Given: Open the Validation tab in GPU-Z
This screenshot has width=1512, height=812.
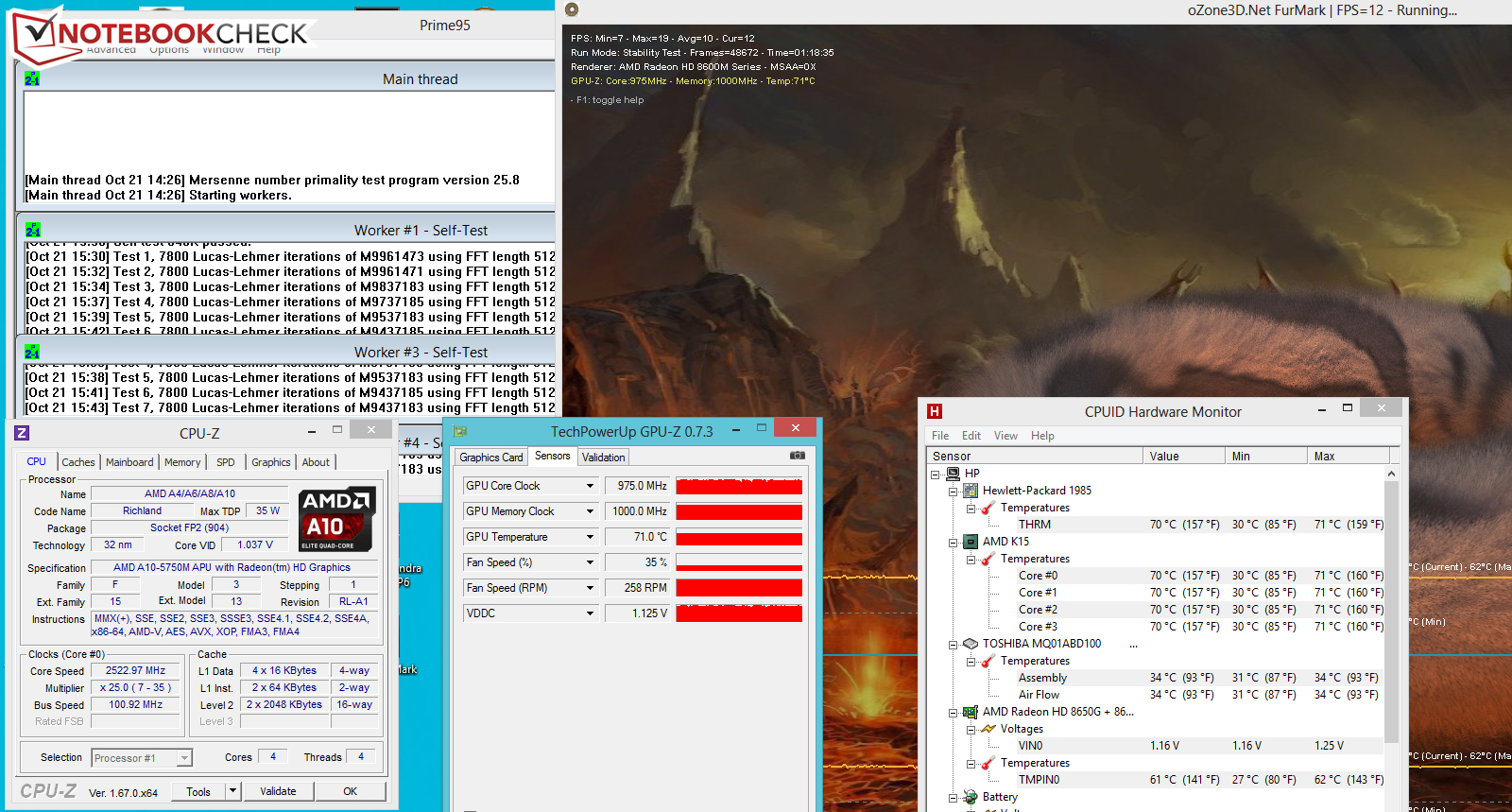Looking at the screenshot, I should 603,458.
